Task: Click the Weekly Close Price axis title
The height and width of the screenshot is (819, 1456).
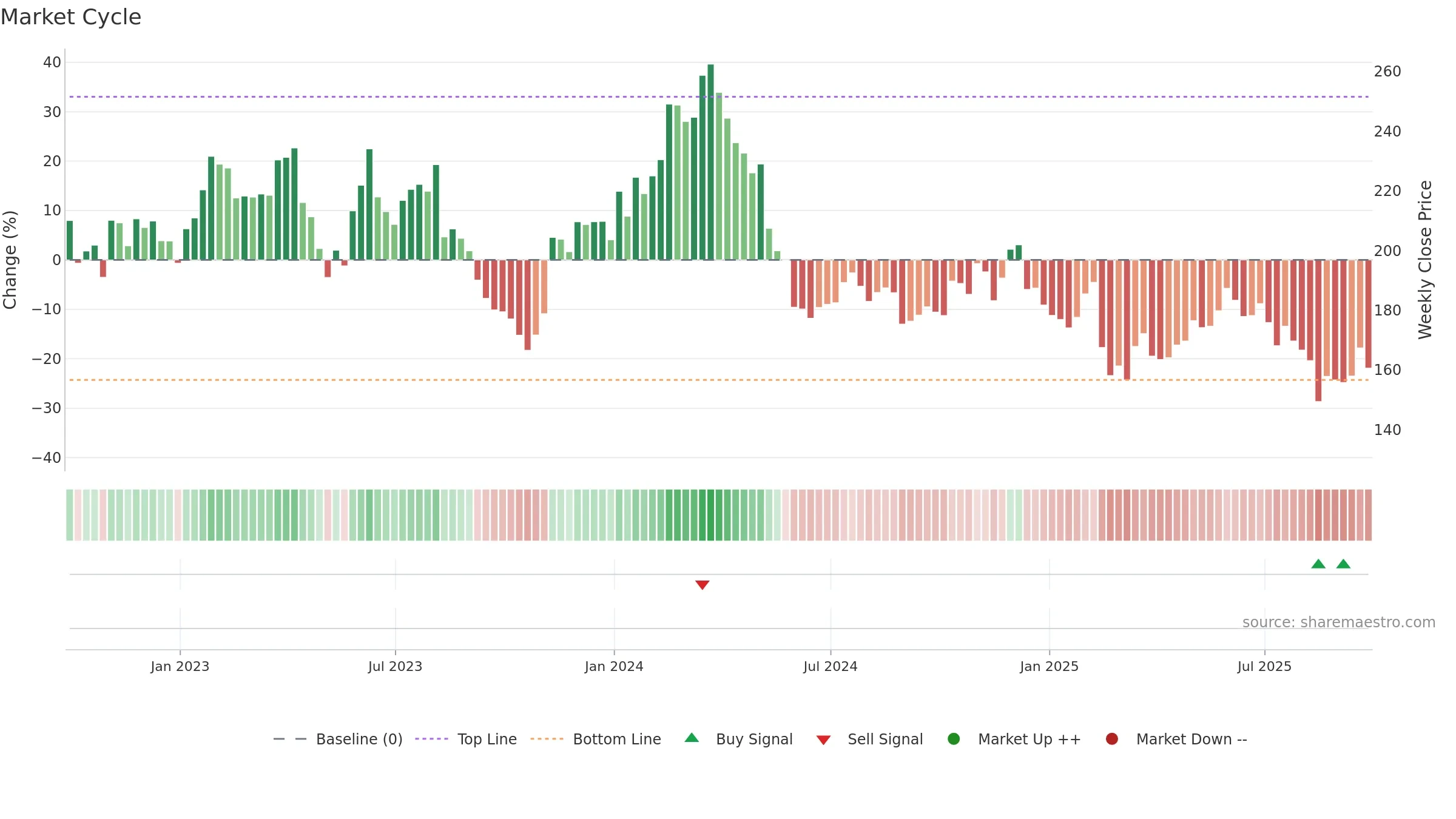Action: pyautogui.click(x=1425, y=260)
